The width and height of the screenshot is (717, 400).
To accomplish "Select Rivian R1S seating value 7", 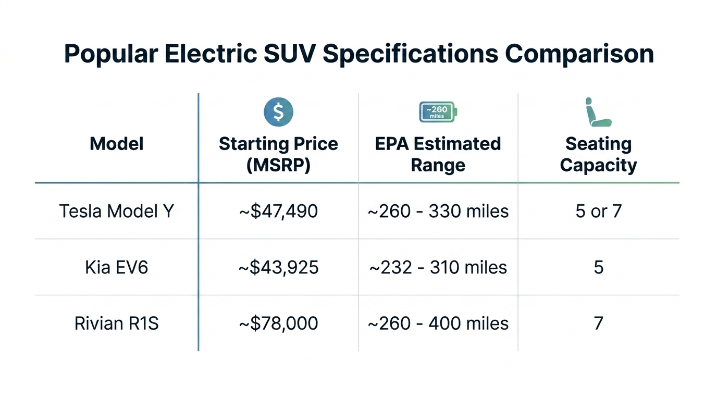I will 599,324.
